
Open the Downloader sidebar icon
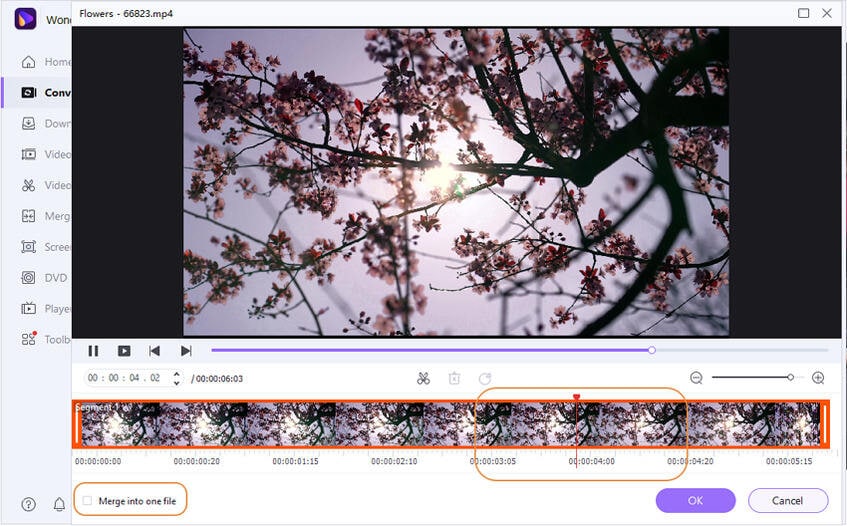(x=29, y=124)
